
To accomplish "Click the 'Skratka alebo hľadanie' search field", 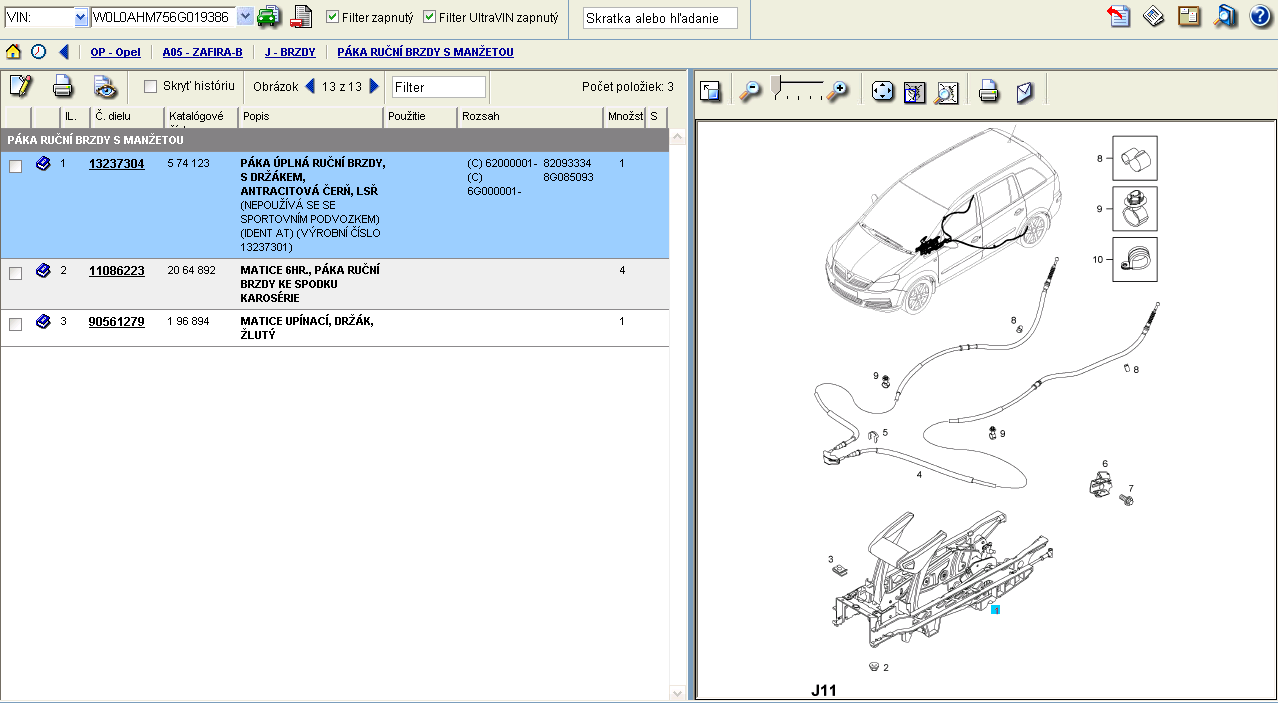I will [660, 19].
